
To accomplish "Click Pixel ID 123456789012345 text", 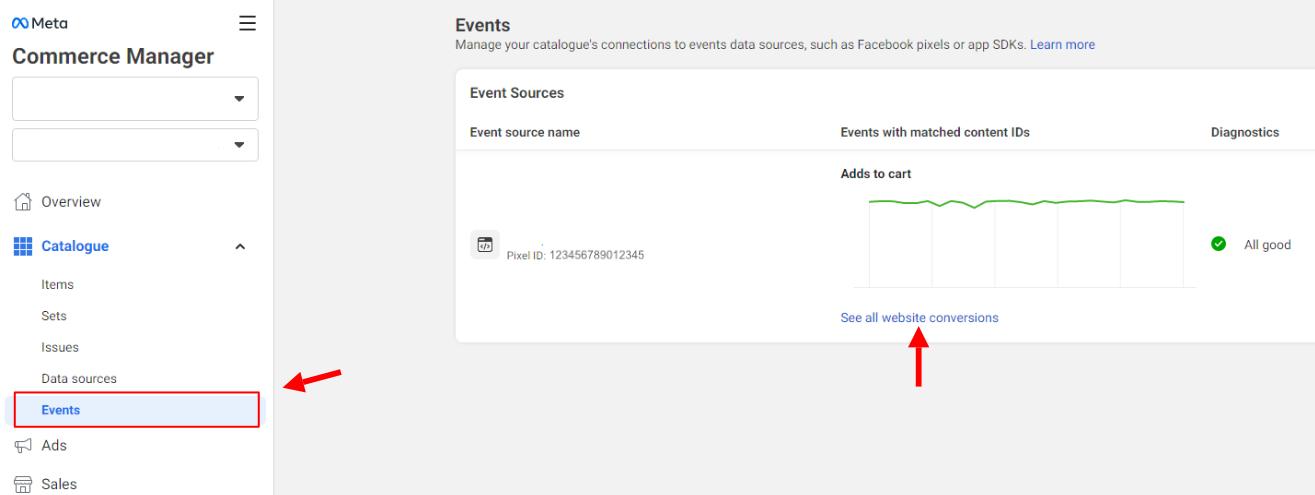I will (575, 255).
